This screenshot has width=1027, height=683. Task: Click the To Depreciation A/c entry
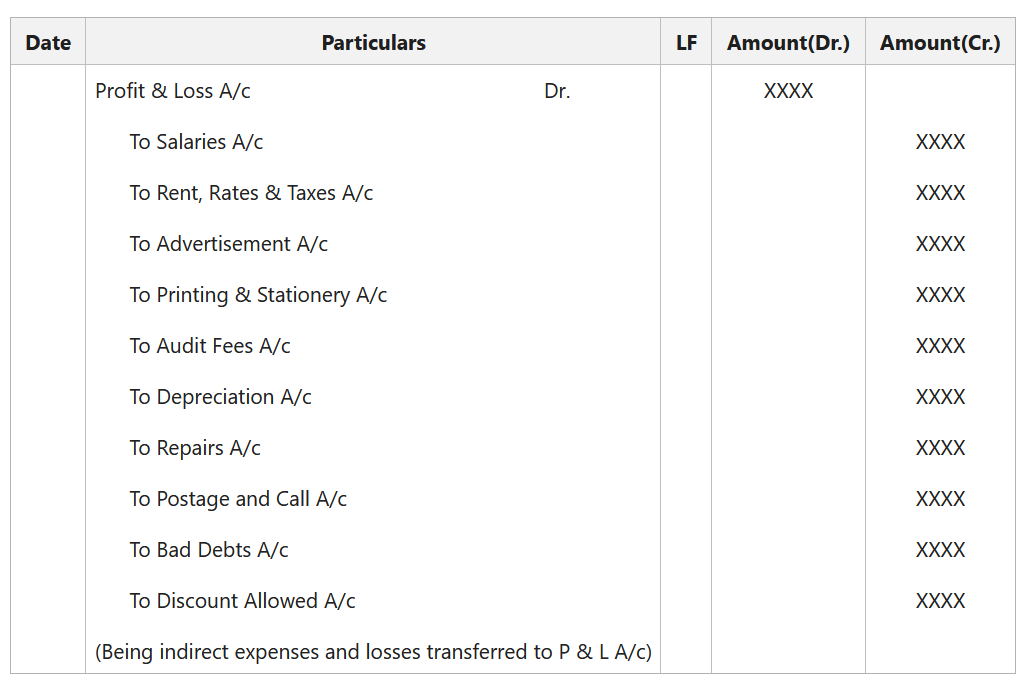(220, 397)
